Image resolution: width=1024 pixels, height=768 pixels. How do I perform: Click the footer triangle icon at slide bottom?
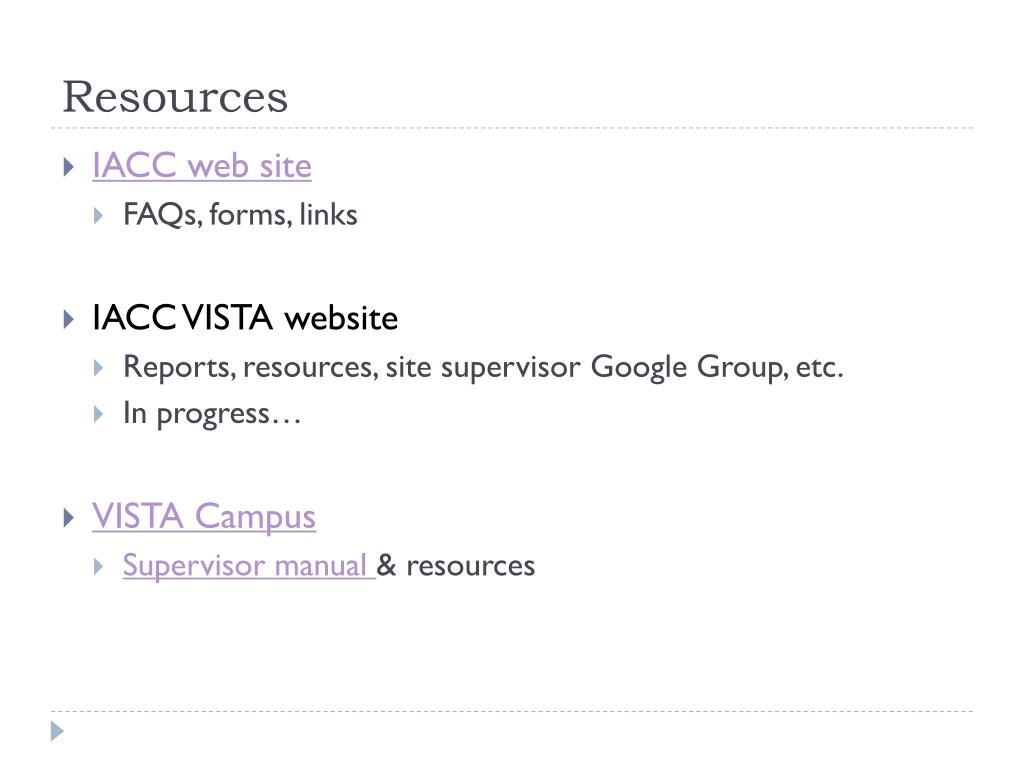pyautogui.click(x=57, y=731)
